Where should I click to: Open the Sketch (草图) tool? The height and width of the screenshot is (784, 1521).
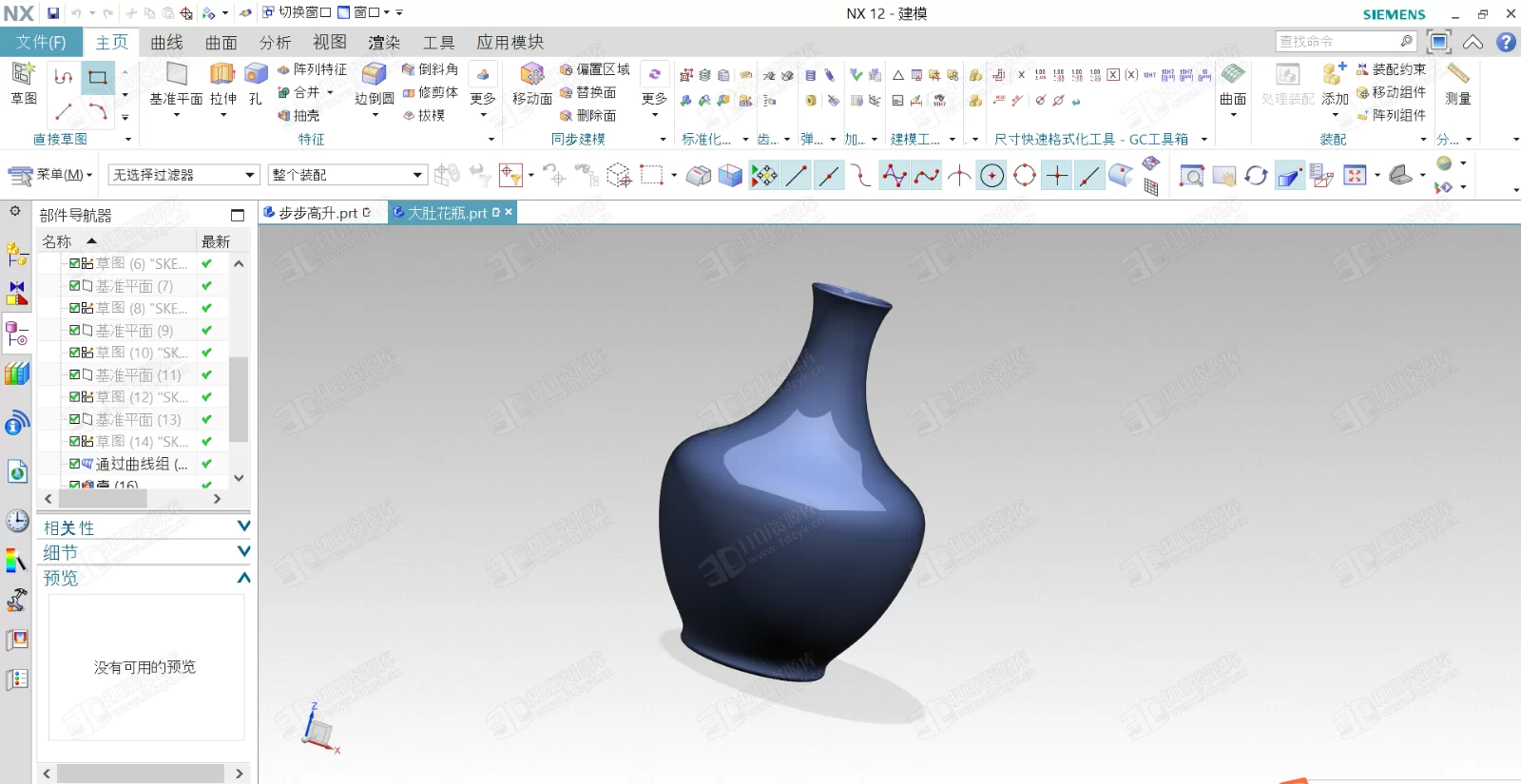[23, 84]
